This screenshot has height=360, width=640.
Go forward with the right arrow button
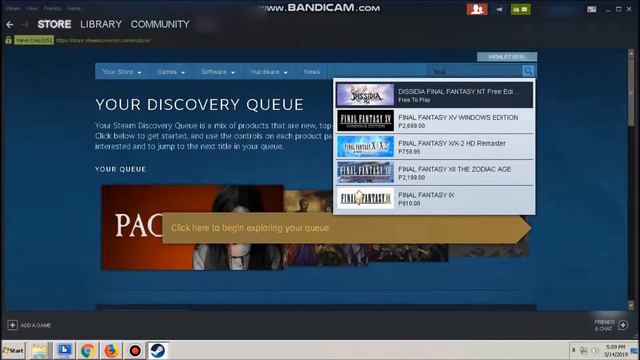[x=25, y=24]
